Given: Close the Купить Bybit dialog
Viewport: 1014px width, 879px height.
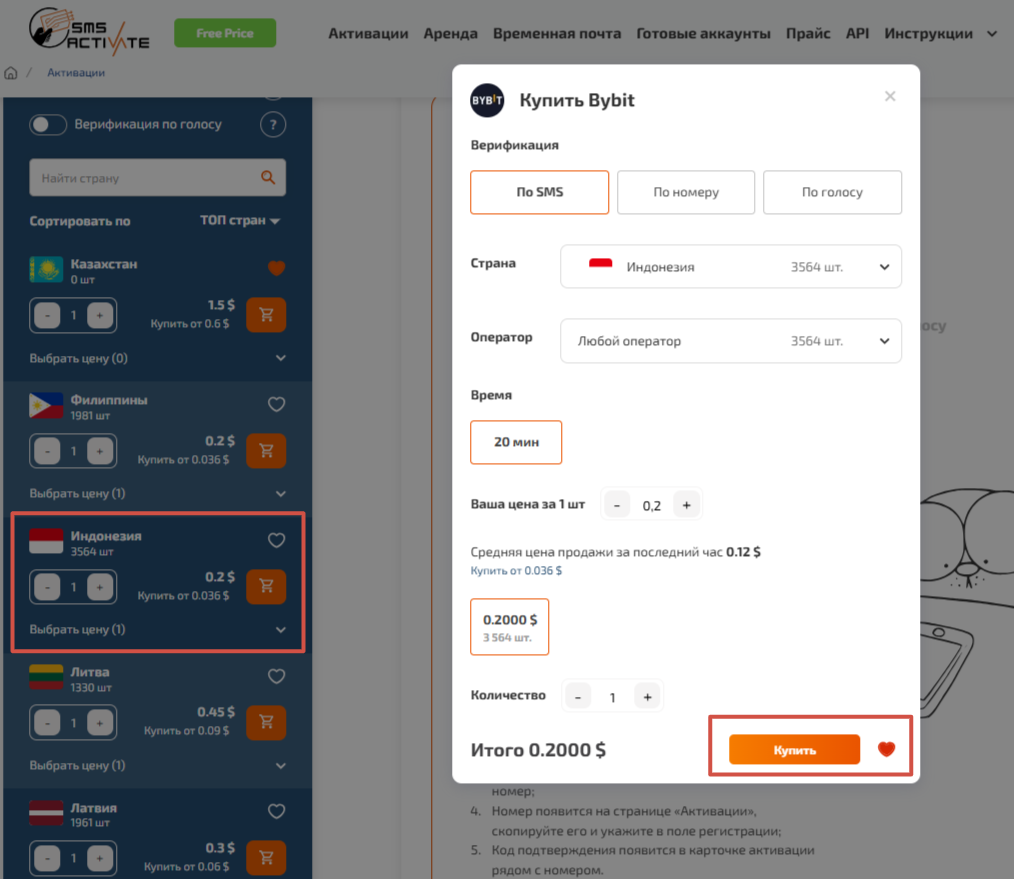Looking at the screenshot, I should 890,96.
